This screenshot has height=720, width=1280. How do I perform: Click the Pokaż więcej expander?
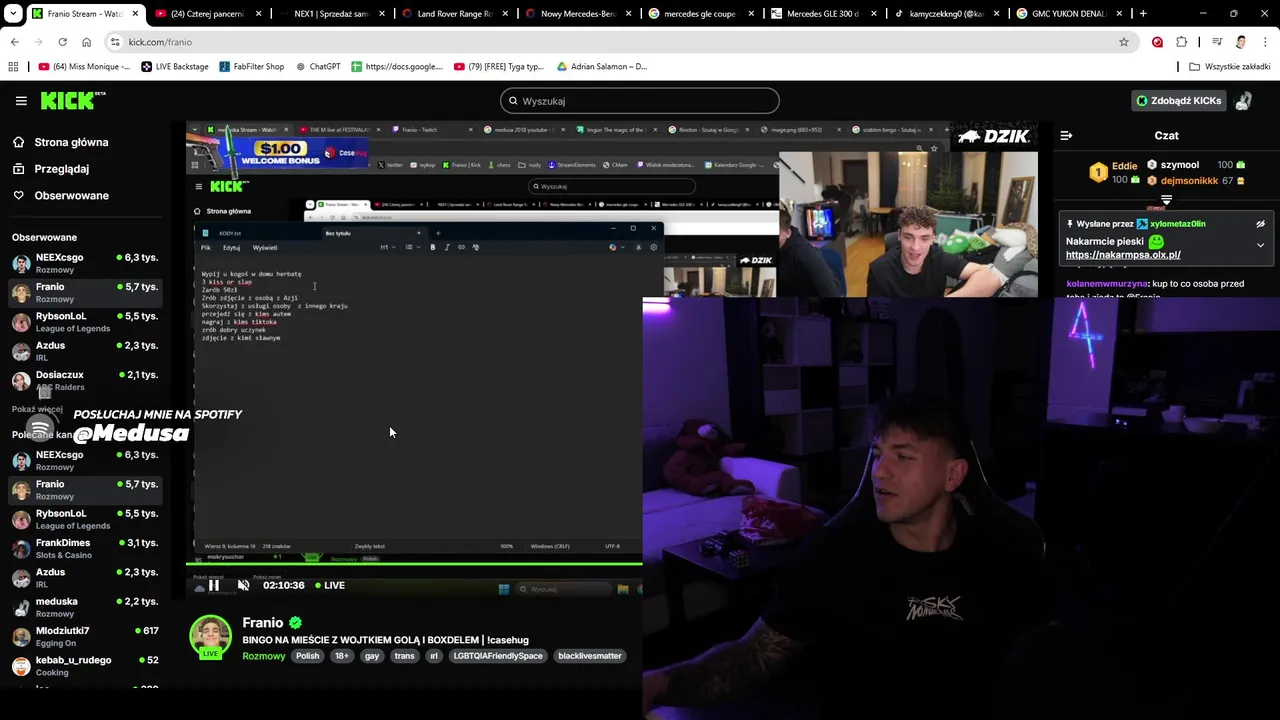click(x=37, y=409)
